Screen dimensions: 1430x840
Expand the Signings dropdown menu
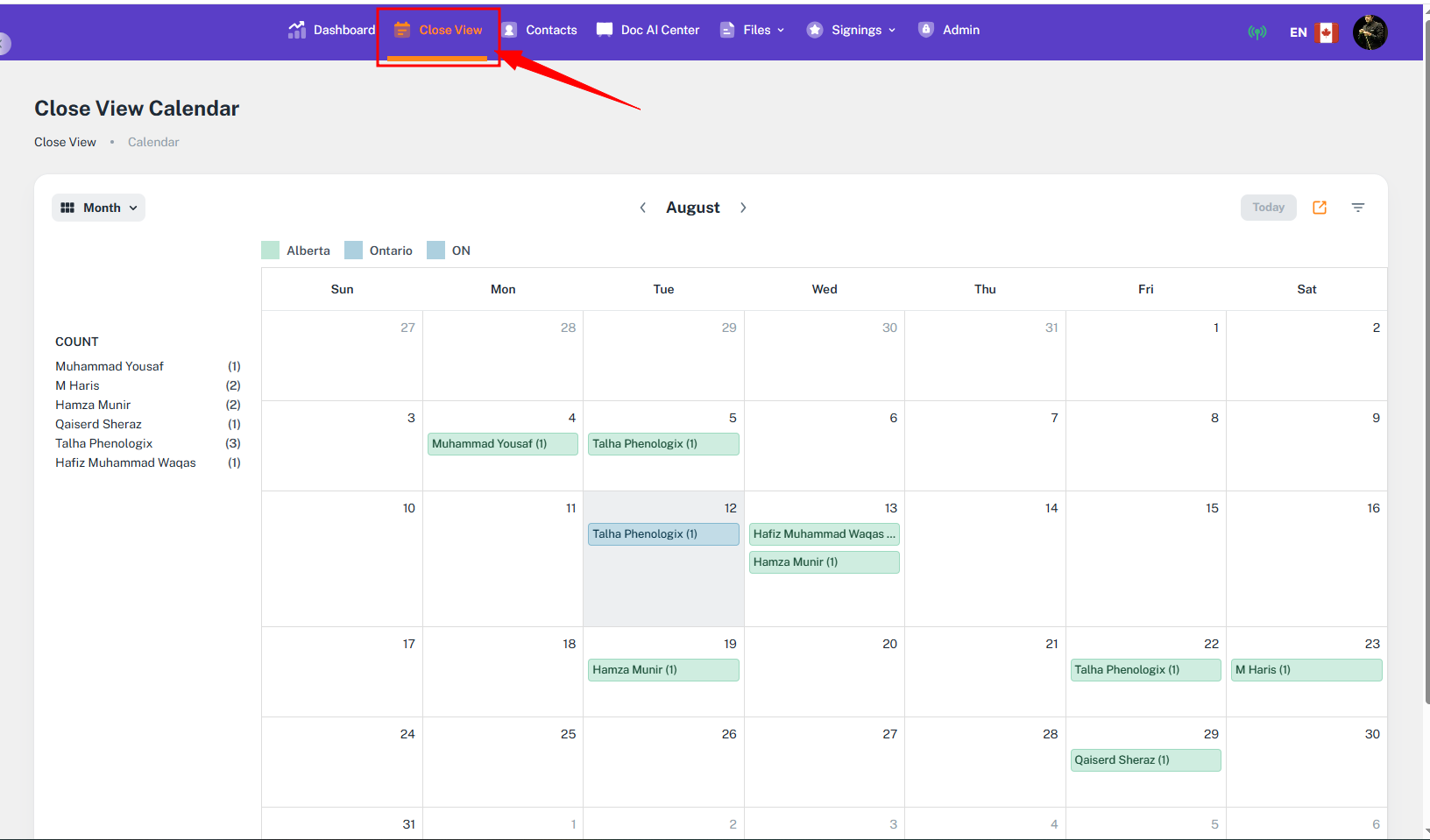pyautogui.click(x=852, y=30)
